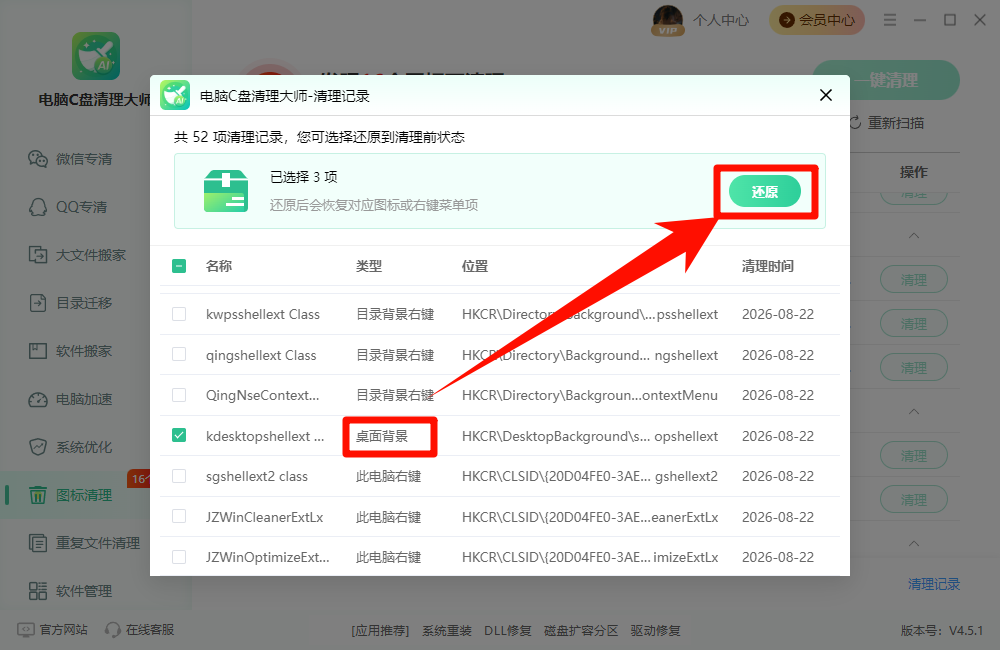Select the 图标清理 trash bin icon
Viewport: 1000px width, 650px height.
click(x=38, y=495)
